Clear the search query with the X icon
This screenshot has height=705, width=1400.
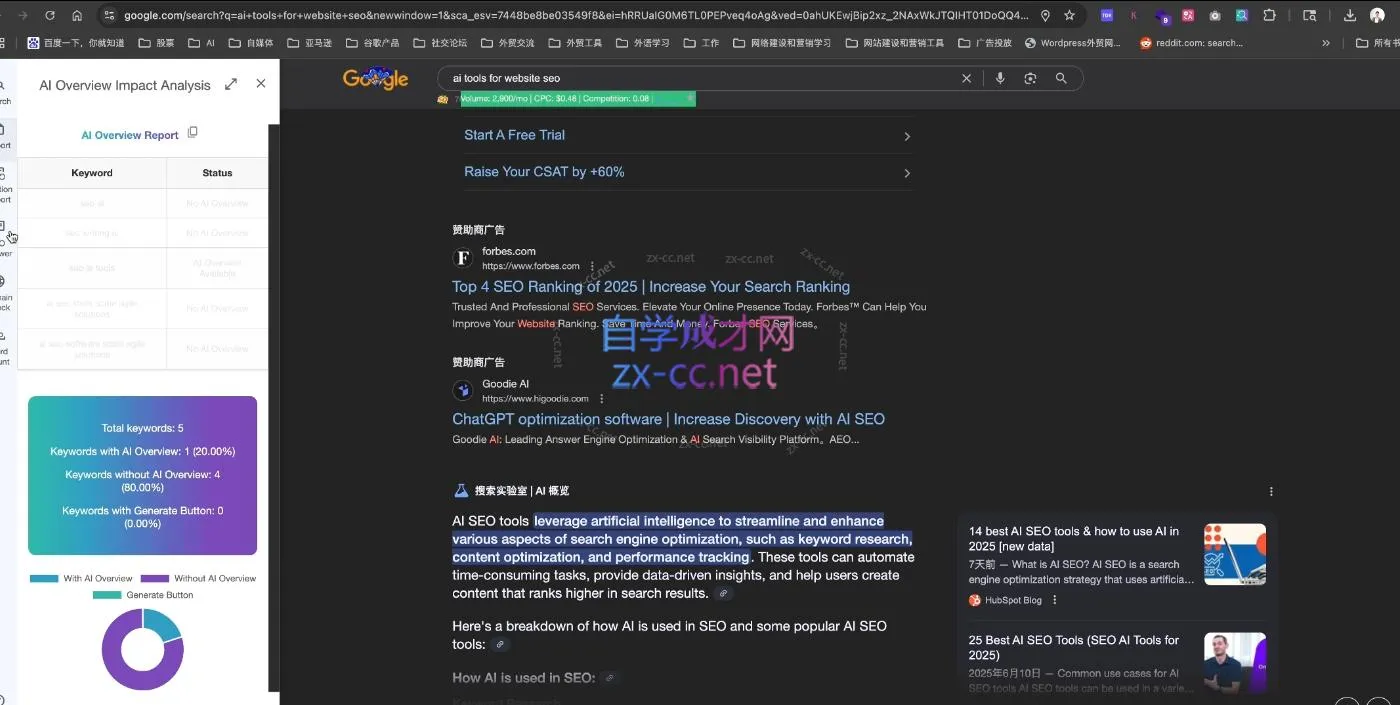coord(965,78)
